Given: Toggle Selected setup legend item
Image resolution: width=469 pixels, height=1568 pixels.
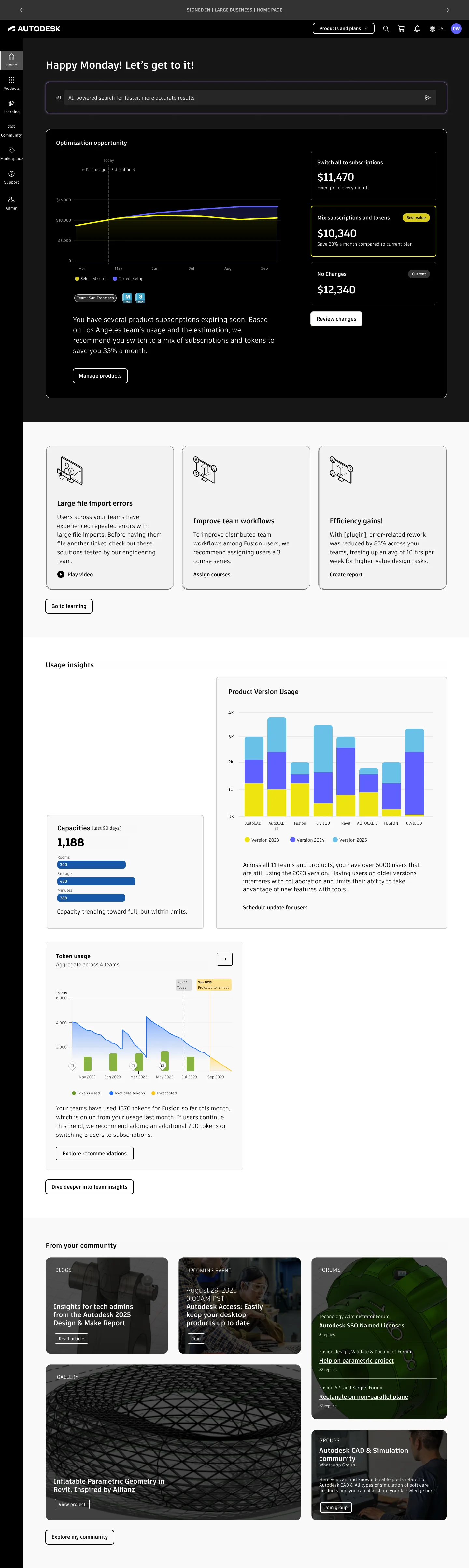Looking at the screenshot, I should tap(92, 279).
